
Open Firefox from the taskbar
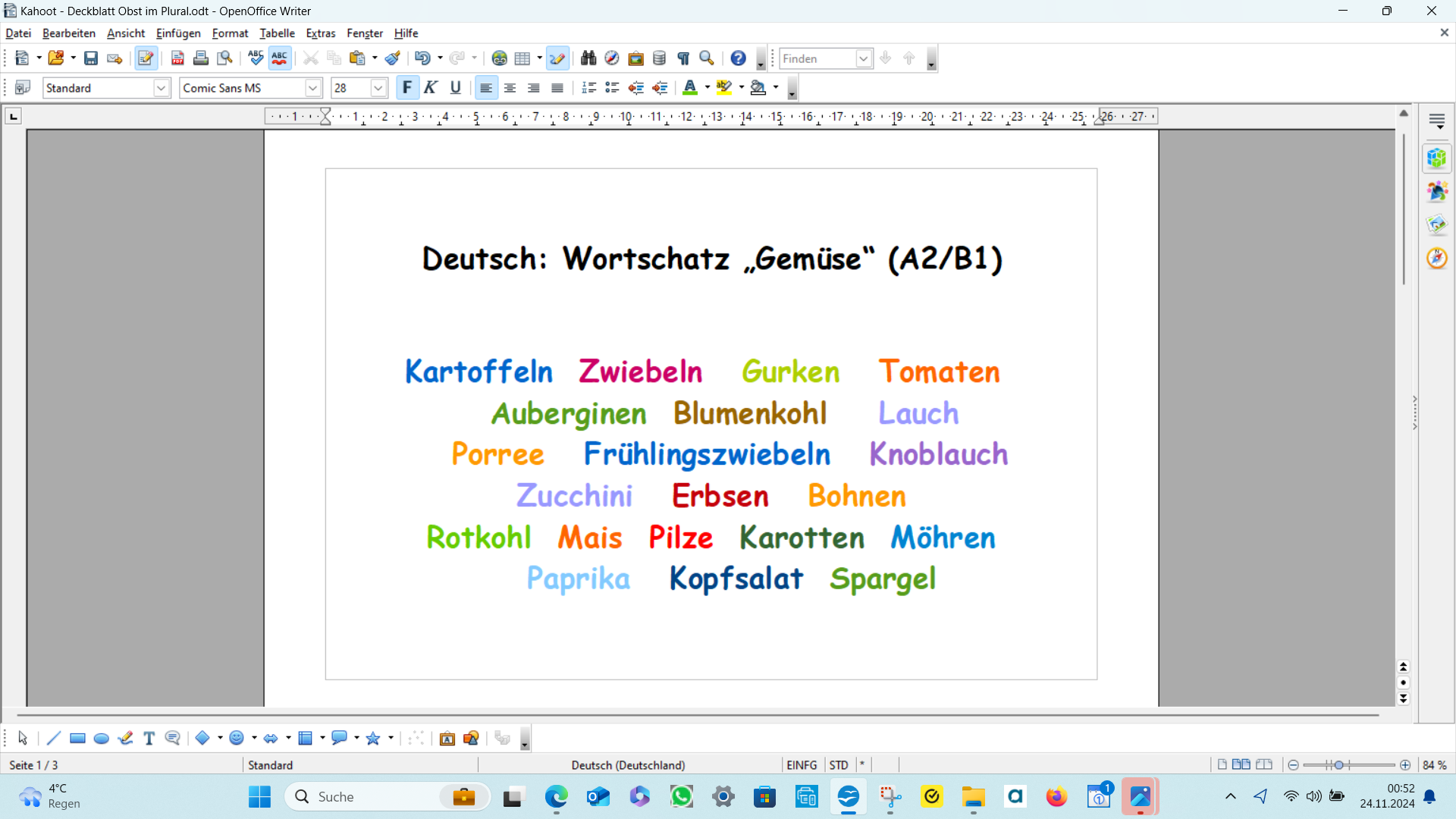tap(1056, 797)
